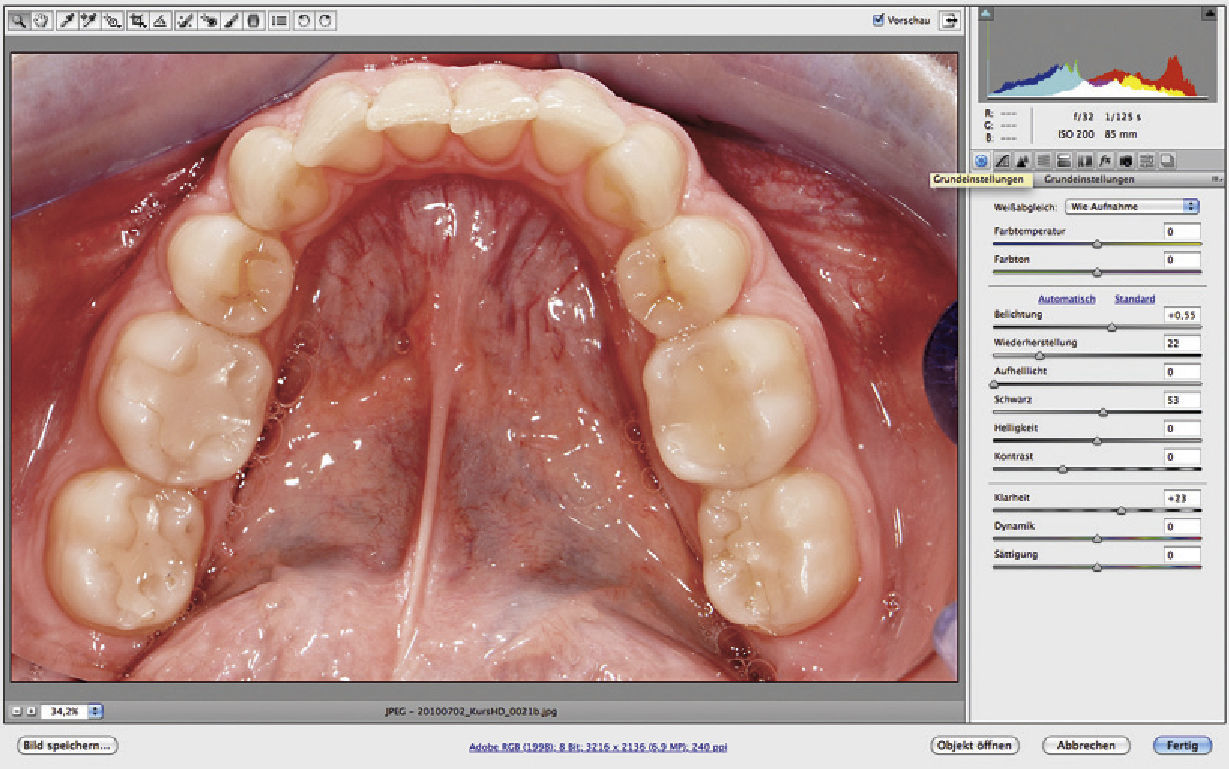Open the Camera Calibration panel tab
Image resolution: width=1229 pixels, height=769 pixels.
1125,160
